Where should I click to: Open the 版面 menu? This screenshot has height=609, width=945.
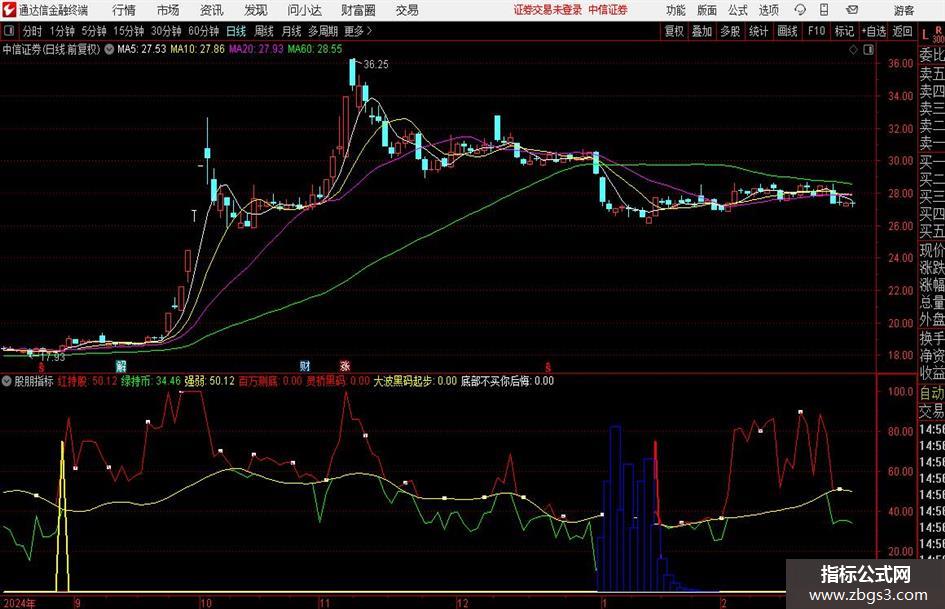point(706,10)
